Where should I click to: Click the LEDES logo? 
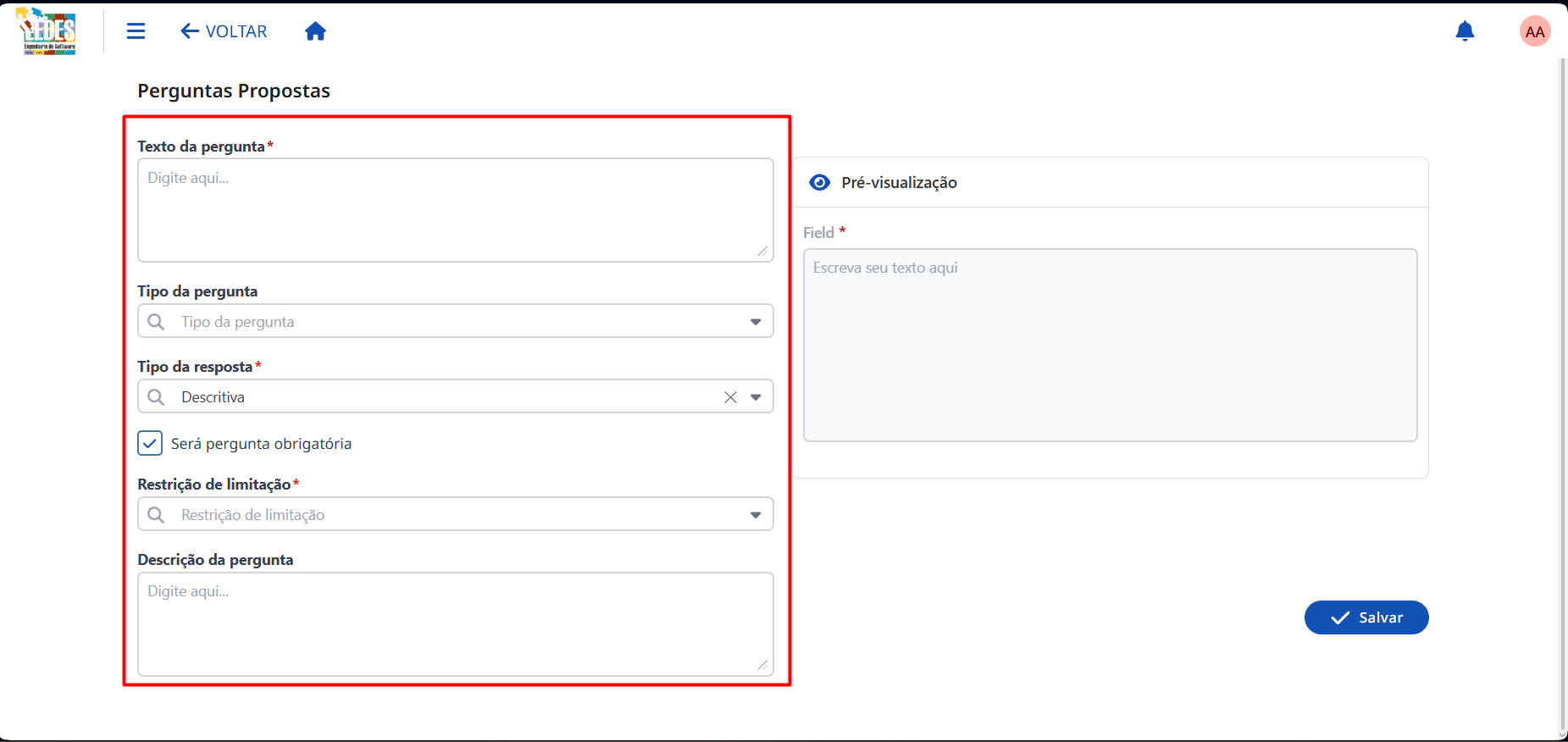[47, 31]
